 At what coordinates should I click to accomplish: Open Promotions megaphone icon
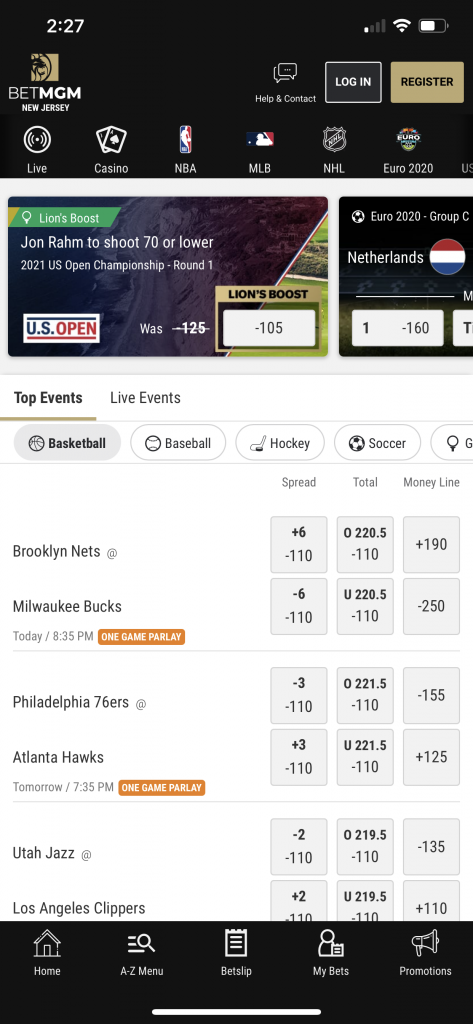coord(425,944)
